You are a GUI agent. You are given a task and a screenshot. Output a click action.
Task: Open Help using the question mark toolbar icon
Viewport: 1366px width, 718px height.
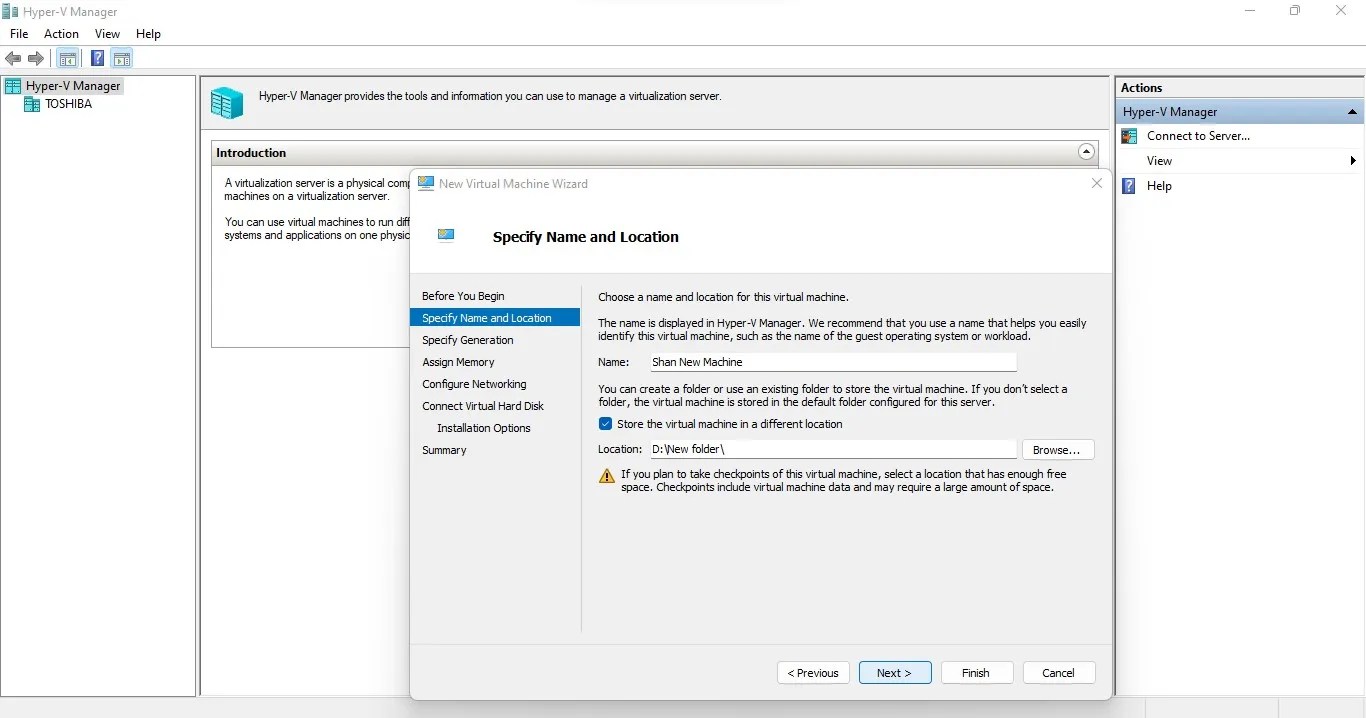[97, 58]
